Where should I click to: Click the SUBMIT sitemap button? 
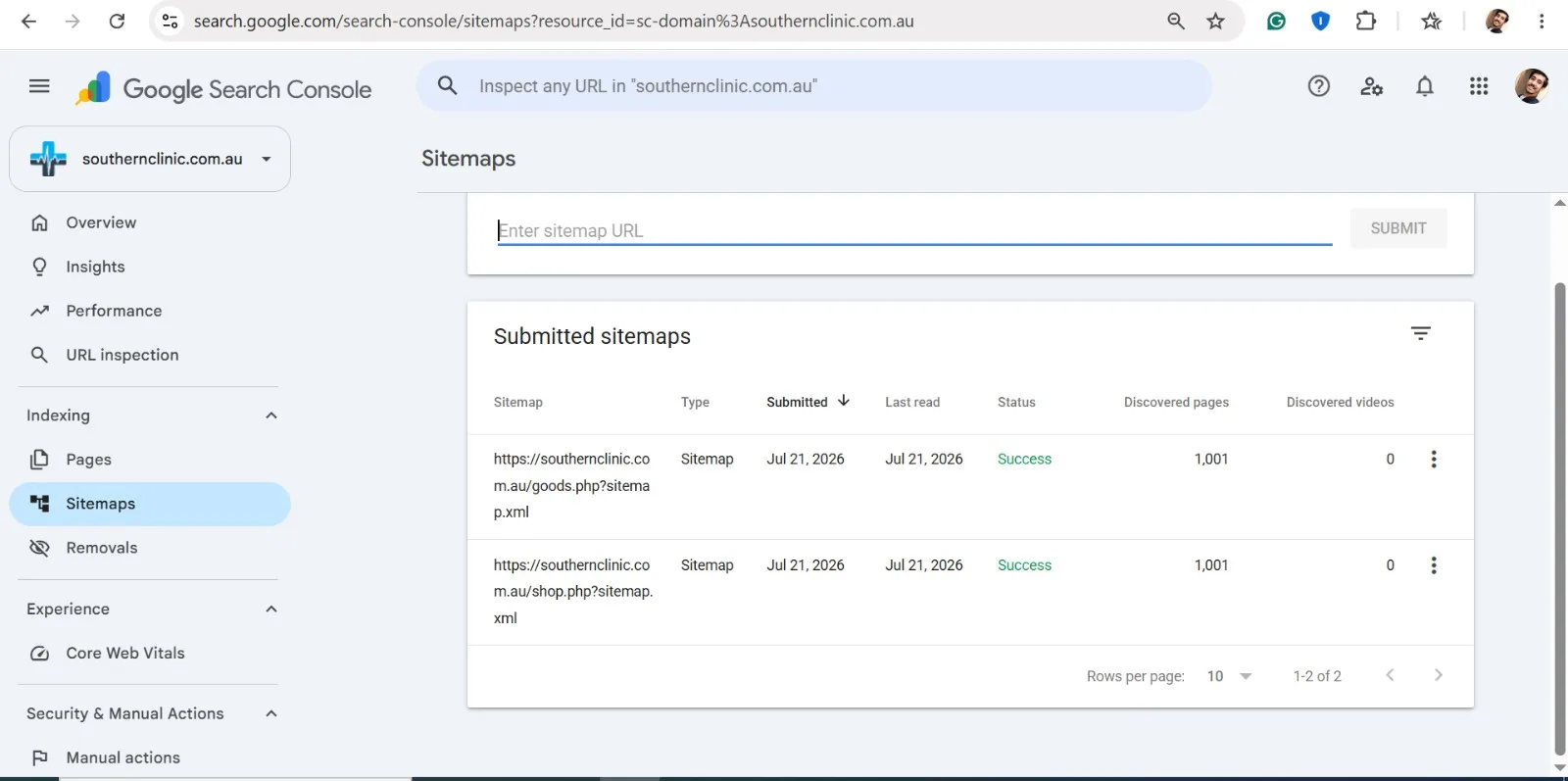1398,228
